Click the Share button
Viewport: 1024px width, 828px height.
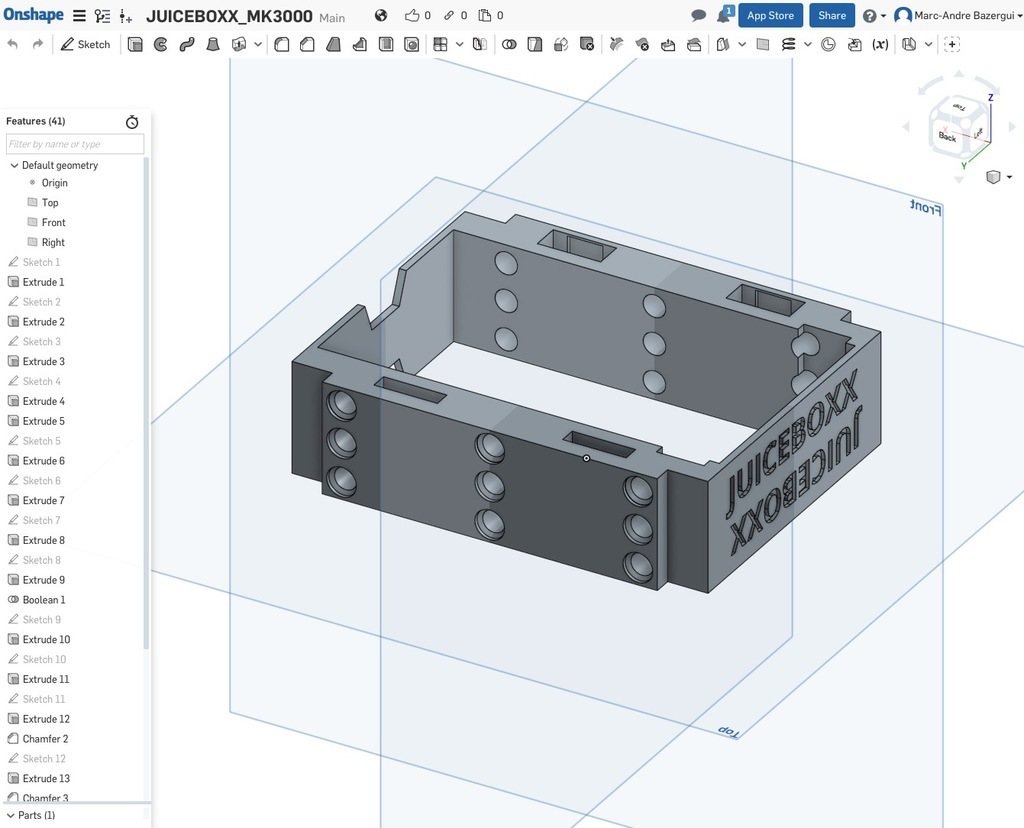(x=831, y=15)
